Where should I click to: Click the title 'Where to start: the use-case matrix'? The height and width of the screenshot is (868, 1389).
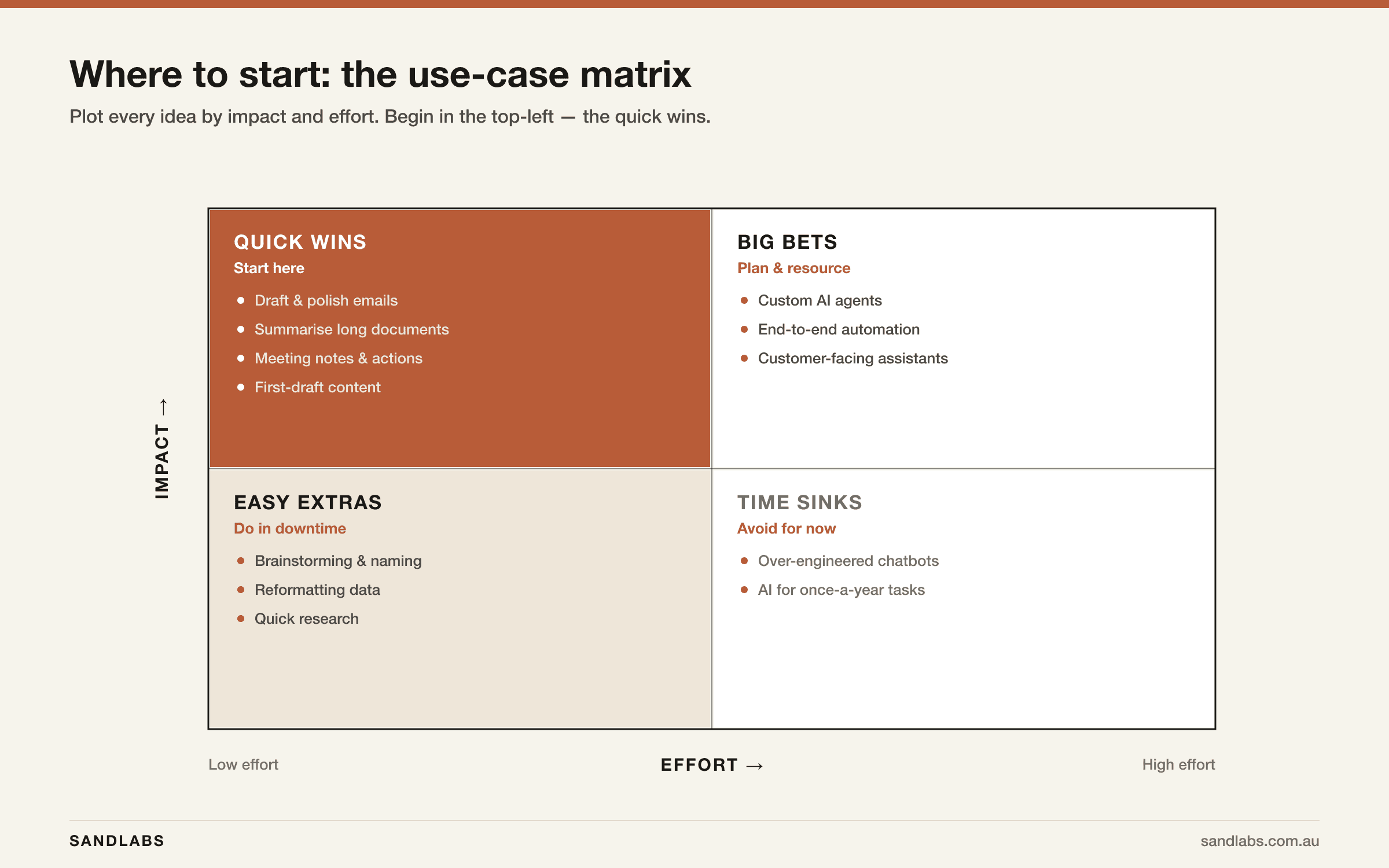[x=380, y=75]
